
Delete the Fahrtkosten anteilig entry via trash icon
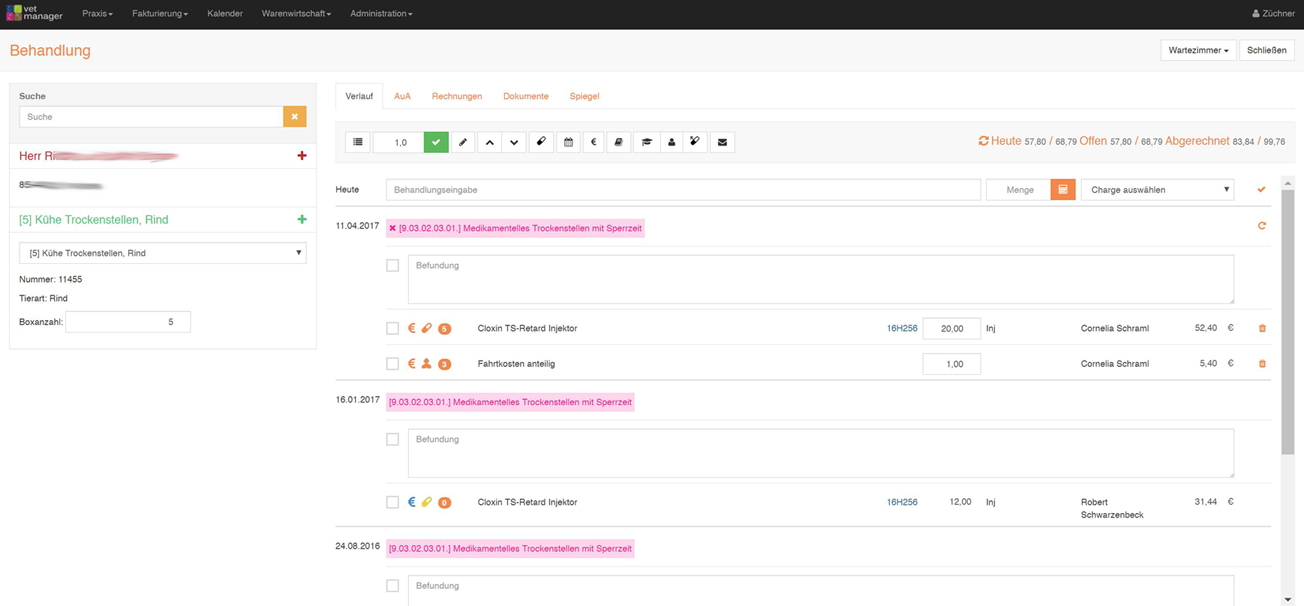[x=1261, y=364]
